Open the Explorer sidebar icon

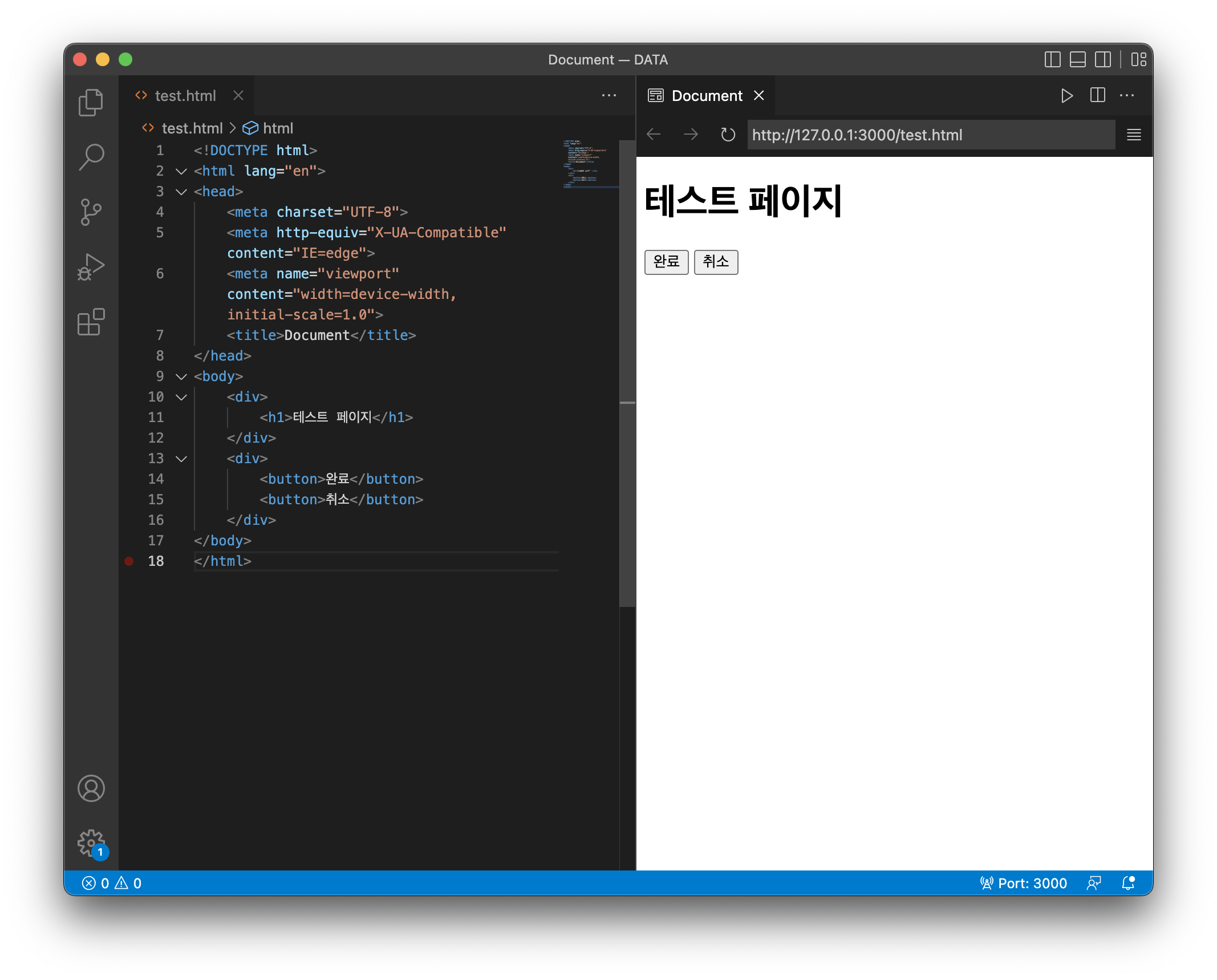coord(91,102)
